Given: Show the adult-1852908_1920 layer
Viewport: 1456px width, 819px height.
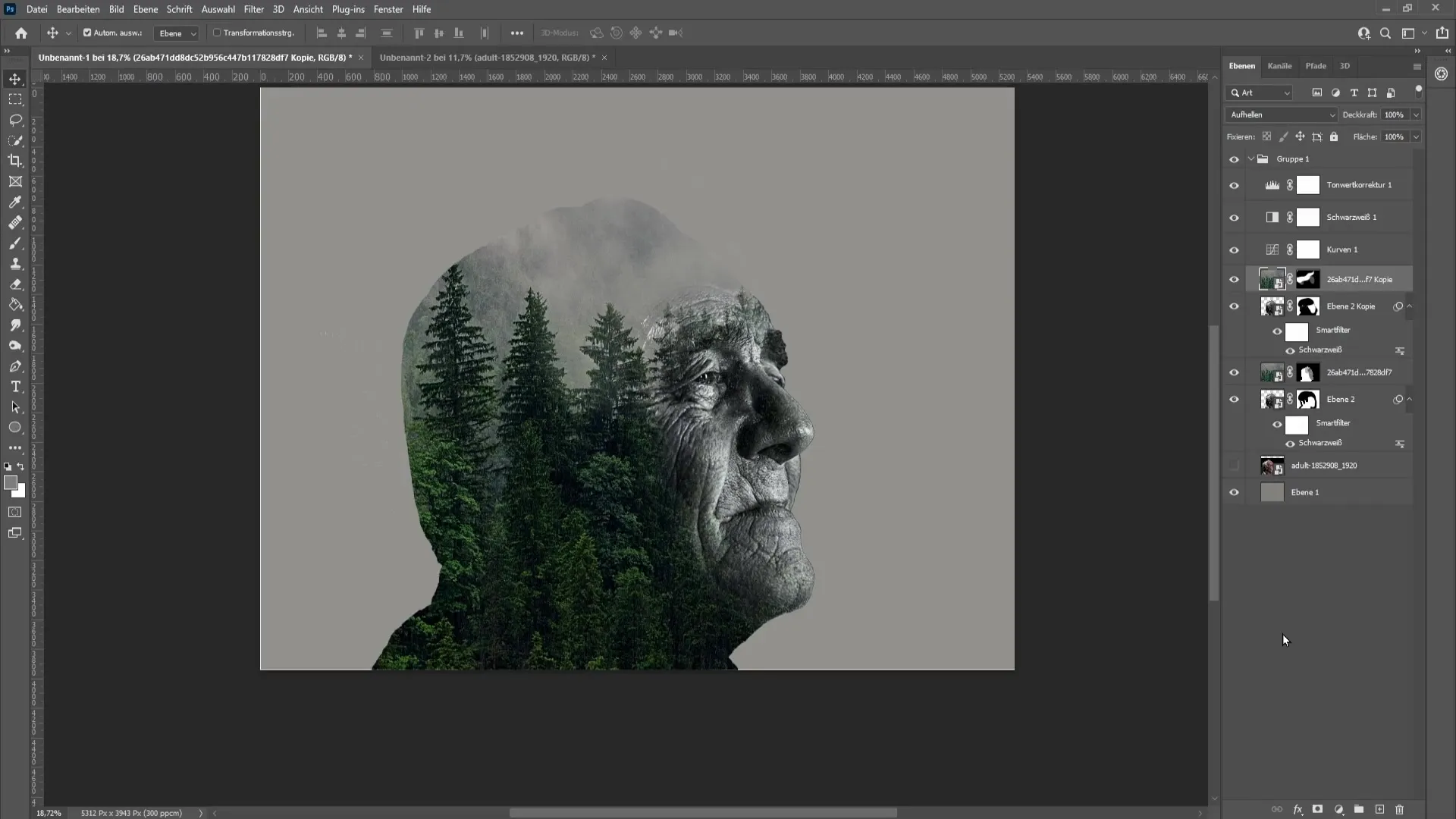Looking at the screenshot, I should pyautogui.click(x=1234, y=466).
